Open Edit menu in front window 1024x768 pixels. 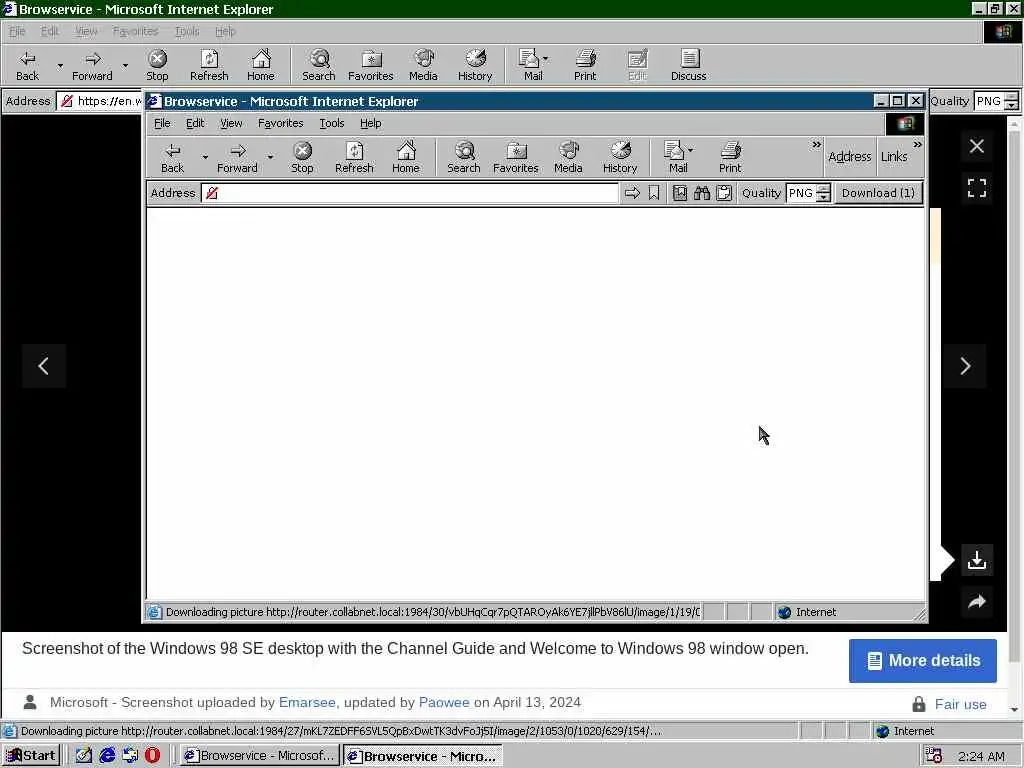point(195,123)
